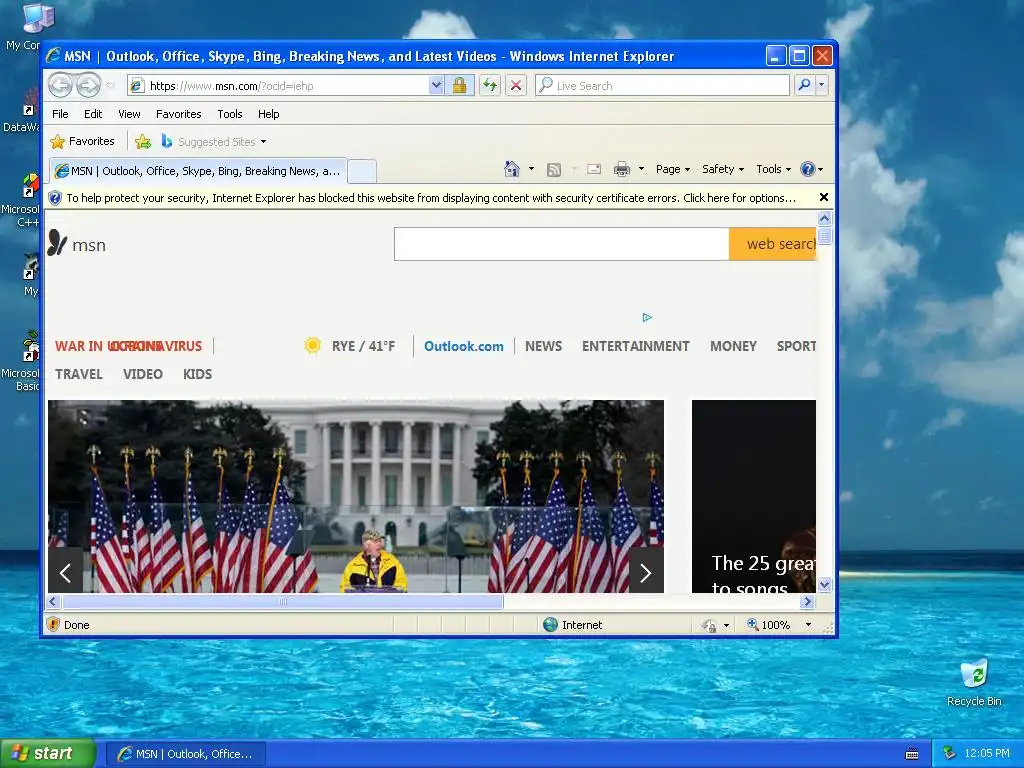Open the Windows start button
Viewport: 1024px width, 768px height.
pos(47,754)
